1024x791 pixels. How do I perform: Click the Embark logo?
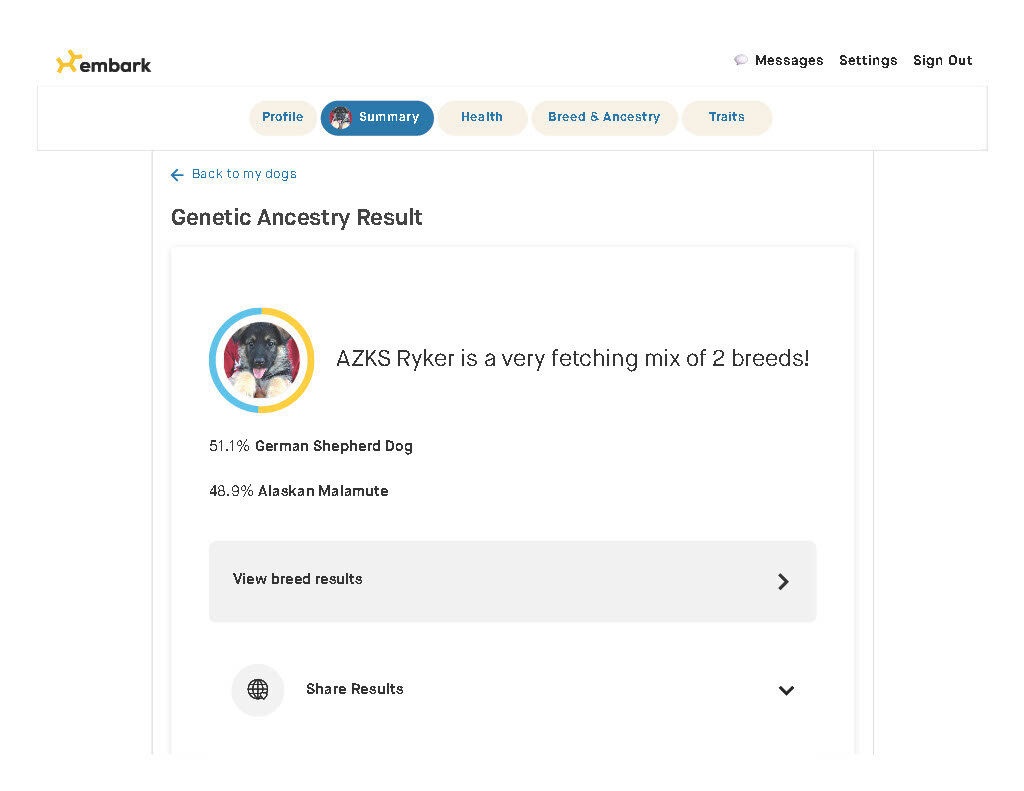(103, 63)
